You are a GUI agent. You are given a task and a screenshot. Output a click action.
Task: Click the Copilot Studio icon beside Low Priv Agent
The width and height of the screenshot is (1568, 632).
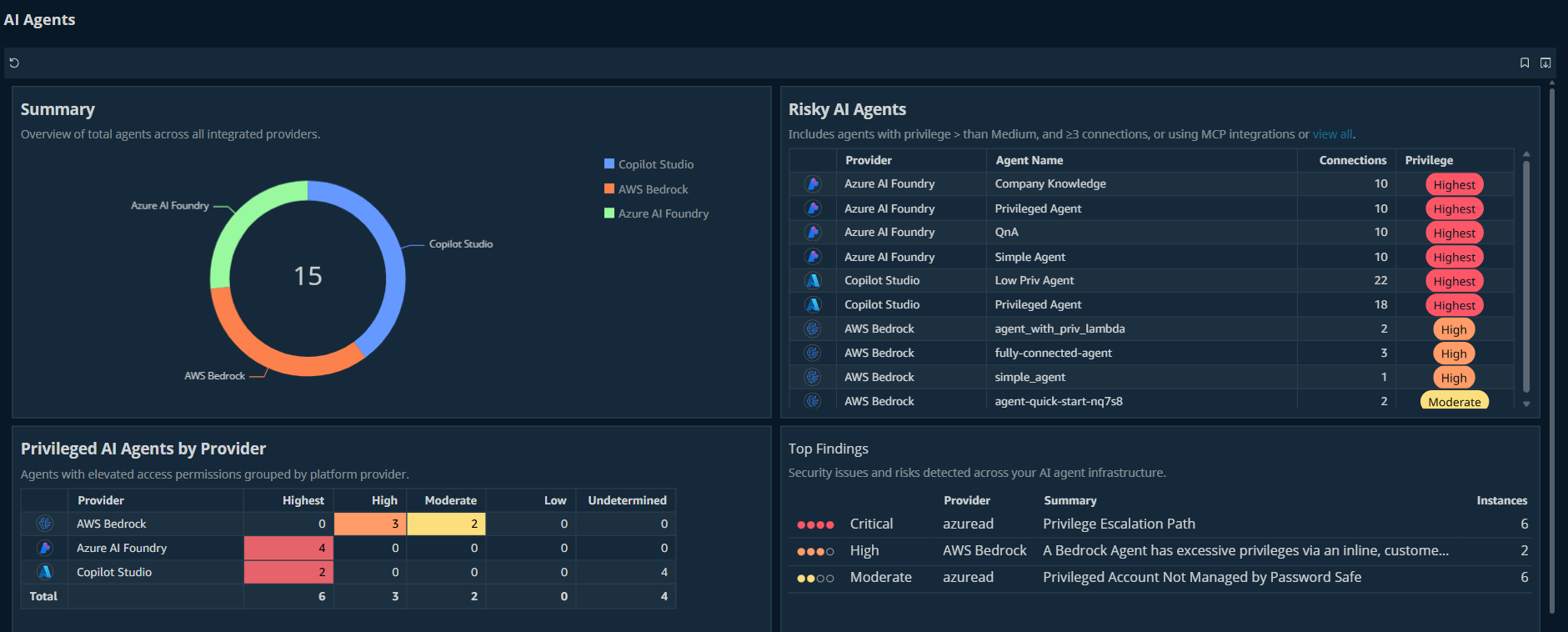point(813,280)
